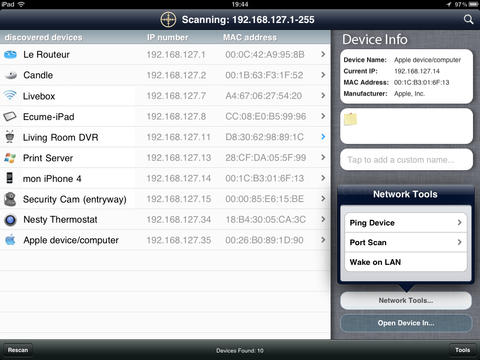
Task: Tap the search magnifier icon
Action: coord(468,20)
